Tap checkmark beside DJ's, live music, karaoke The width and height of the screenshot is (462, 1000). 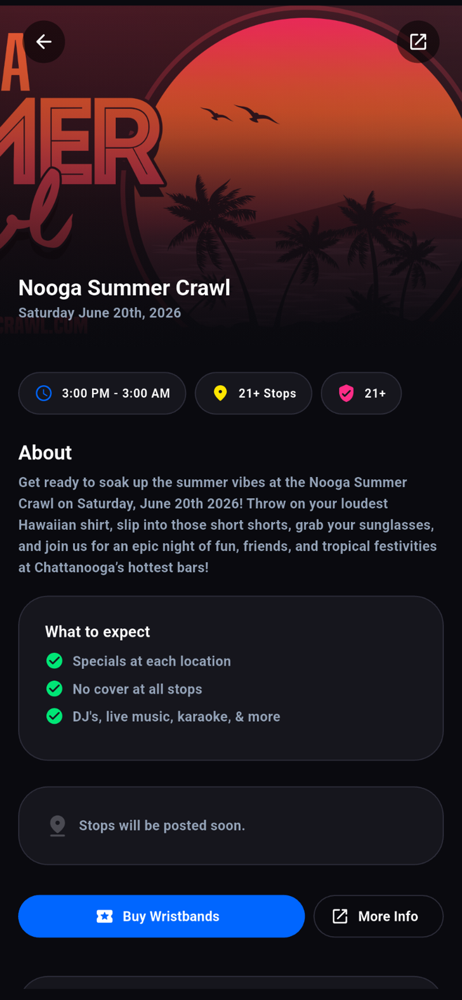point(54,716)
